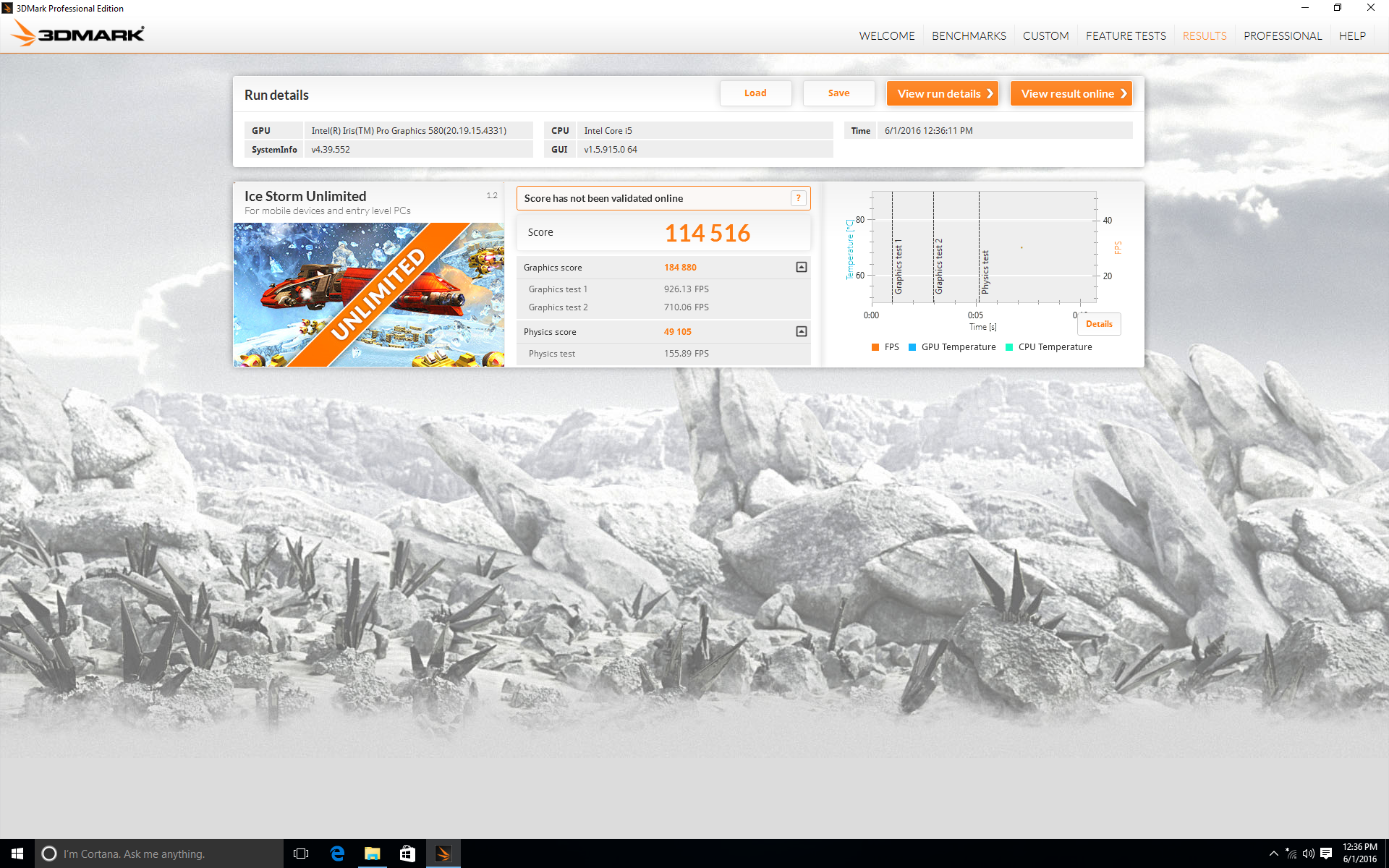Toggle FPS visibility in graph legend

point(870,347)
